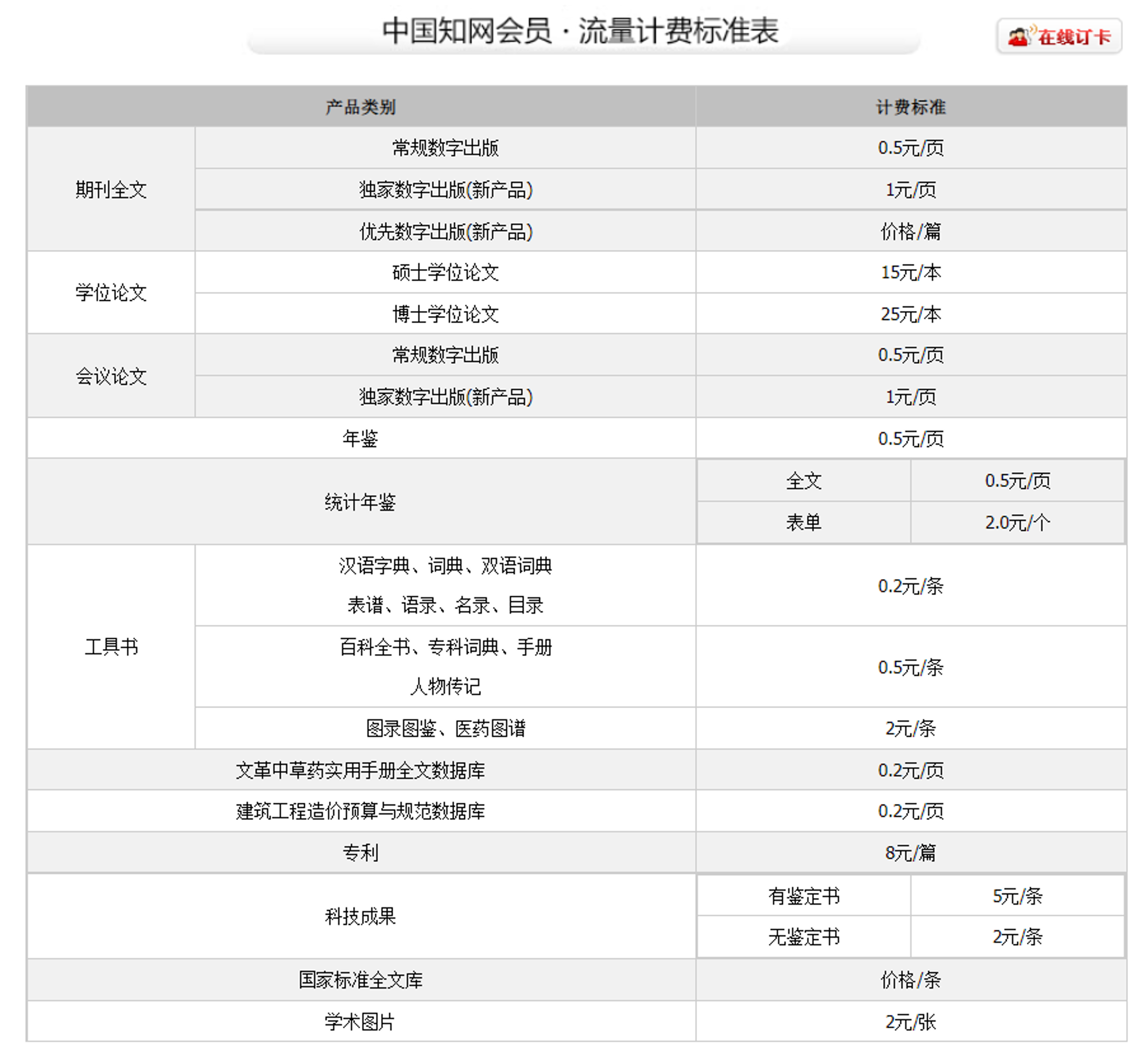Select the line 百科全书、专科词典、手册
The image size is (1148, 1061).
click(445, 647)
